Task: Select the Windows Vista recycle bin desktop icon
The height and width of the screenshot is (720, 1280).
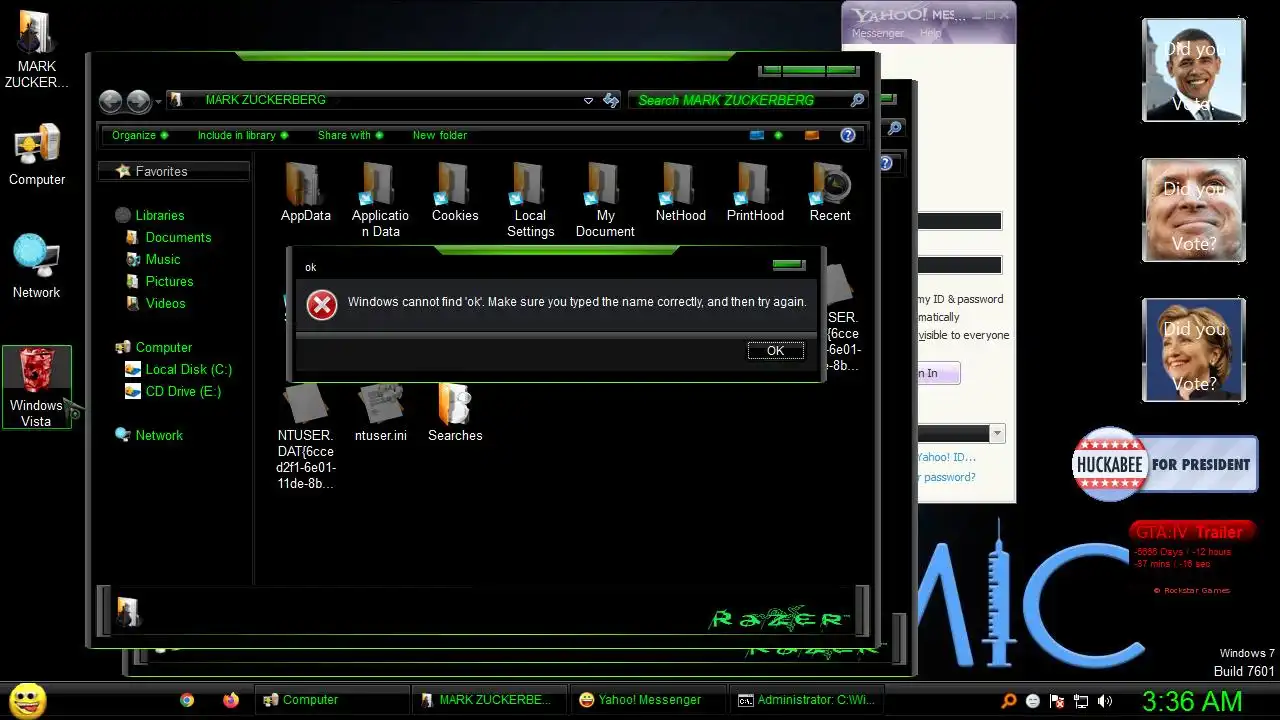Action: click(x=36, y=387)
